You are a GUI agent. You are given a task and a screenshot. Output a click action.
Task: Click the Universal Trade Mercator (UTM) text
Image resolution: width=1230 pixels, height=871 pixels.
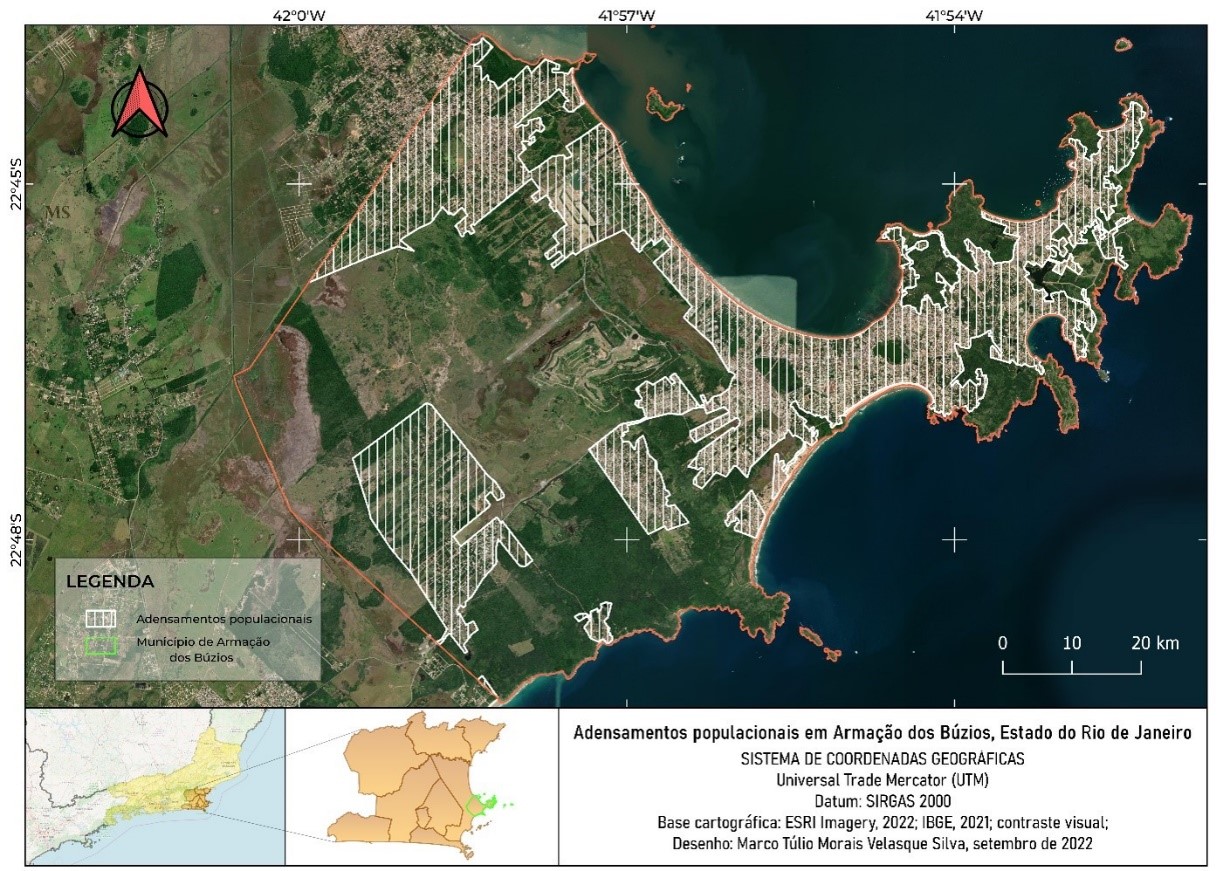881,778
